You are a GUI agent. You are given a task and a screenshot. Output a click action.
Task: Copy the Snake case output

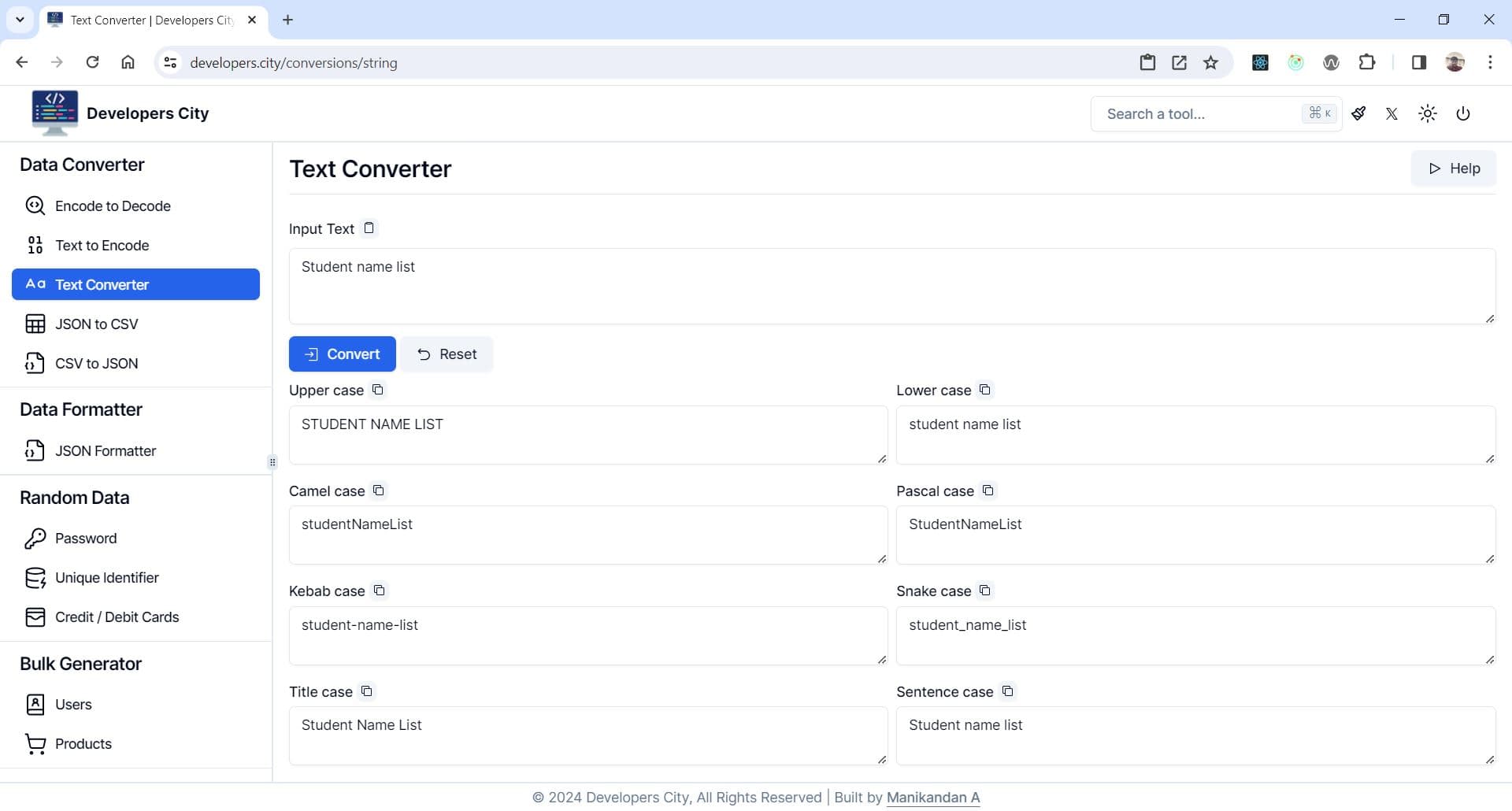(x=984, y=591)
